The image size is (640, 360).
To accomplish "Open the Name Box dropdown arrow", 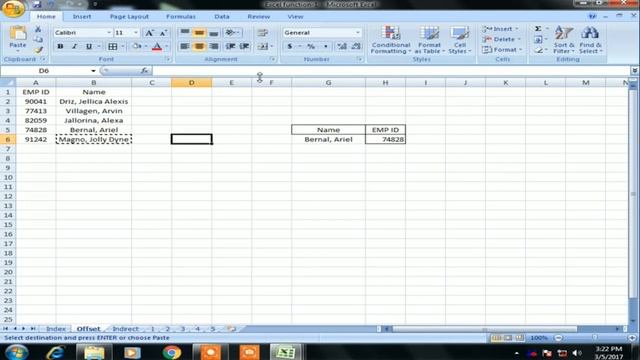I will click(93, 71).
